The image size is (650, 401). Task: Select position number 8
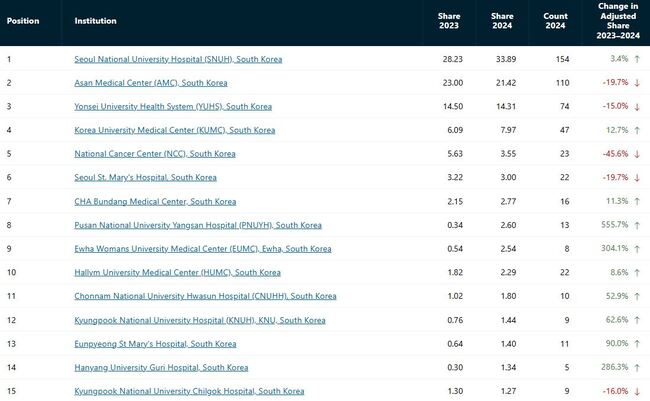(x=9, y=225)
